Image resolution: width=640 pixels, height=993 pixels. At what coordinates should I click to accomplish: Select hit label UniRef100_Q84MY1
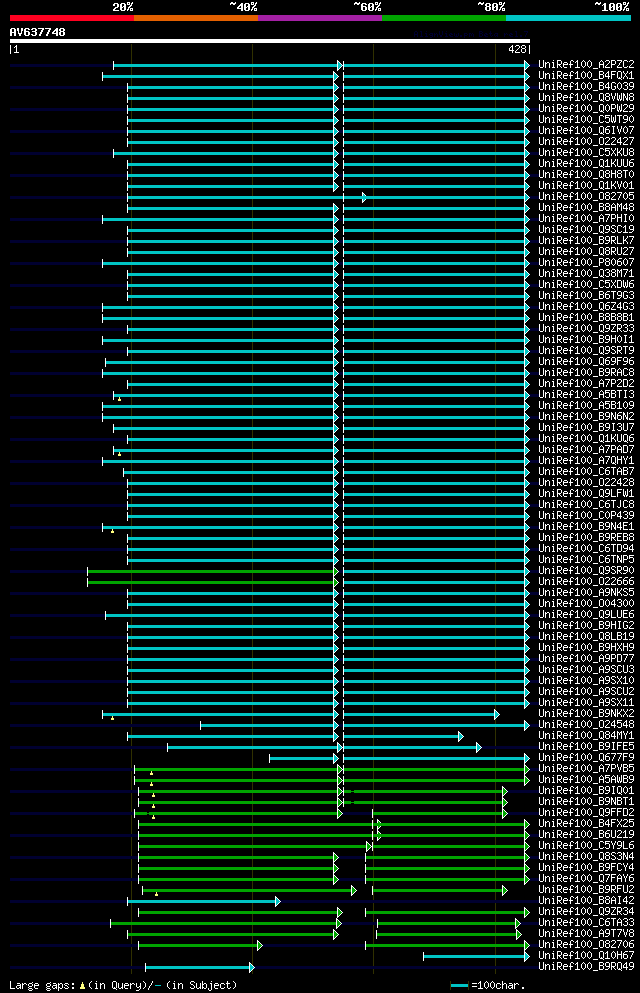click(x=586, y=736)
